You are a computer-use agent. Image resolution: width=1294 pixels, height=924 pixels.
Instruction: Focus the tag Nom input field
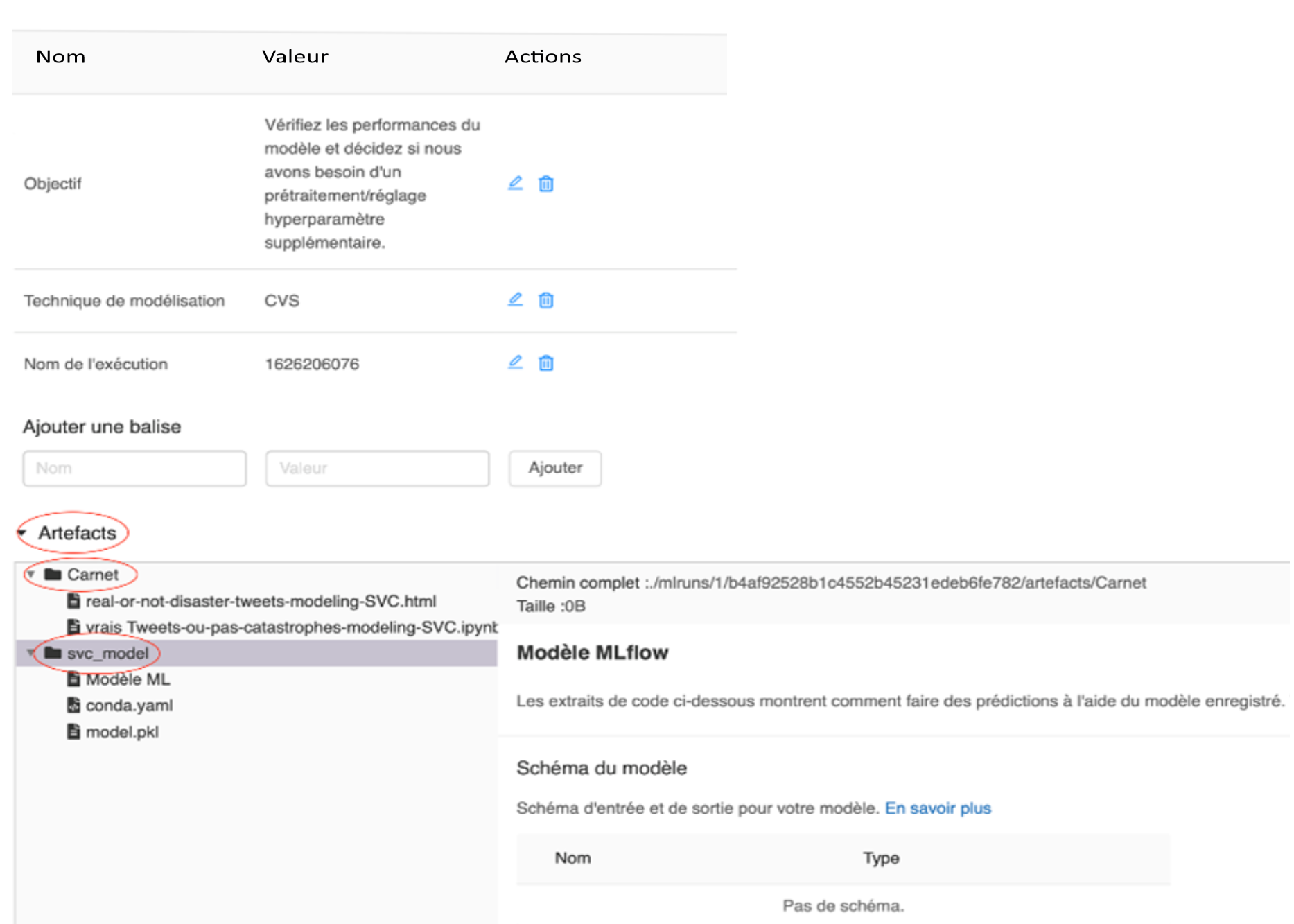pyautogui.click(x=134, y=469)
